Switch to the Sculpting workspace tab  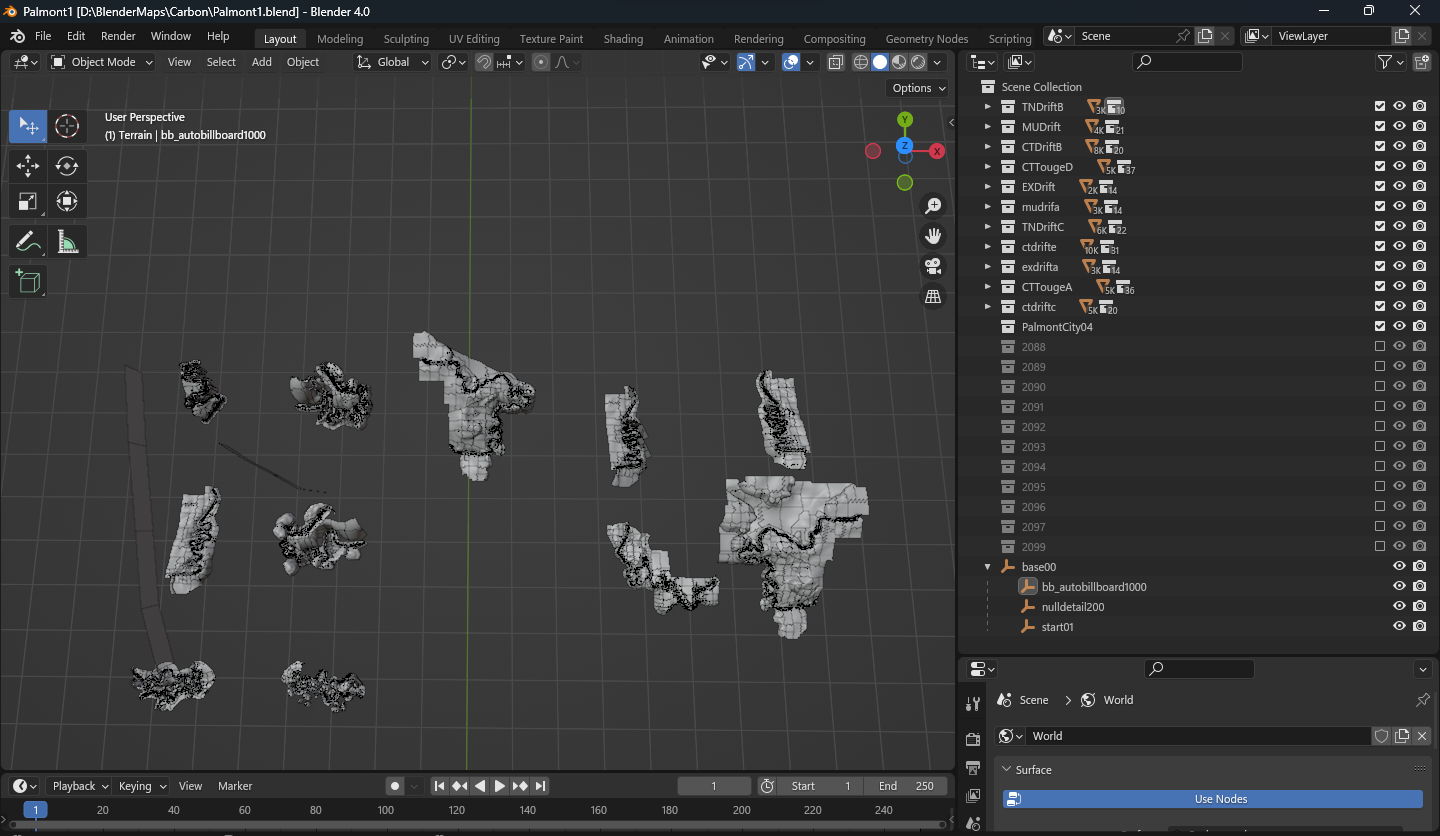pyautogui.click(x=406, y=39)
